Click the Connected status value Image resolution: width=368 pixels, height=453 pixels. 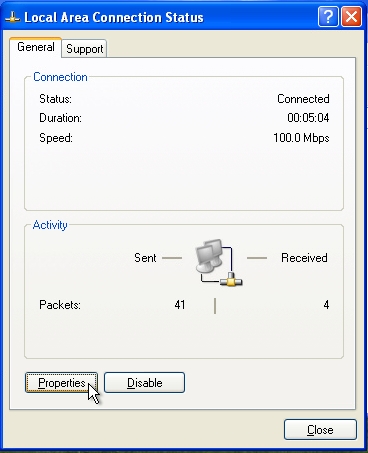click(303, 99)
